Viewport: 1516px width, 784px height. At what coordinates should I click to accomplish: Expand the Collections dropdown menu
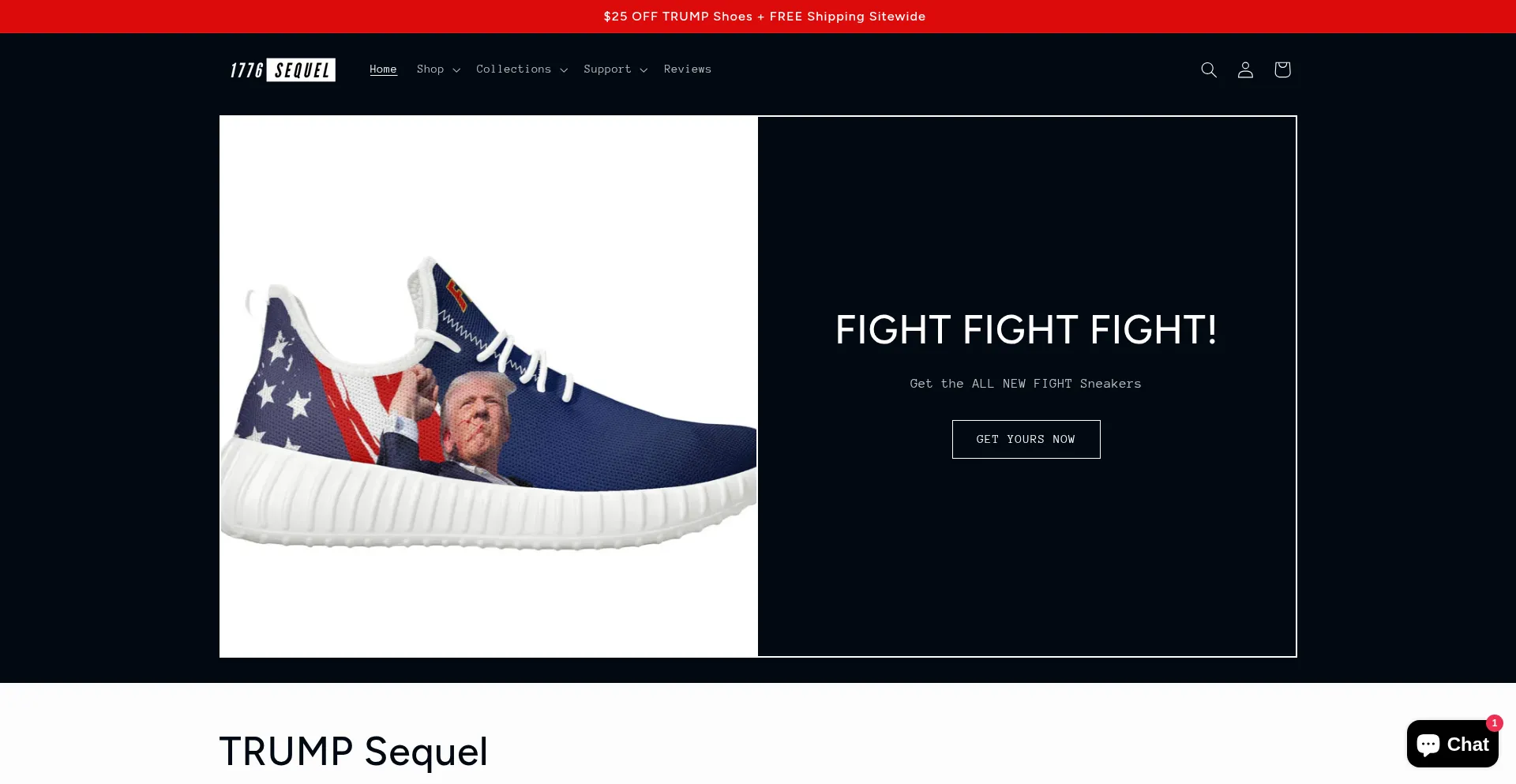[x=521, y=69]
